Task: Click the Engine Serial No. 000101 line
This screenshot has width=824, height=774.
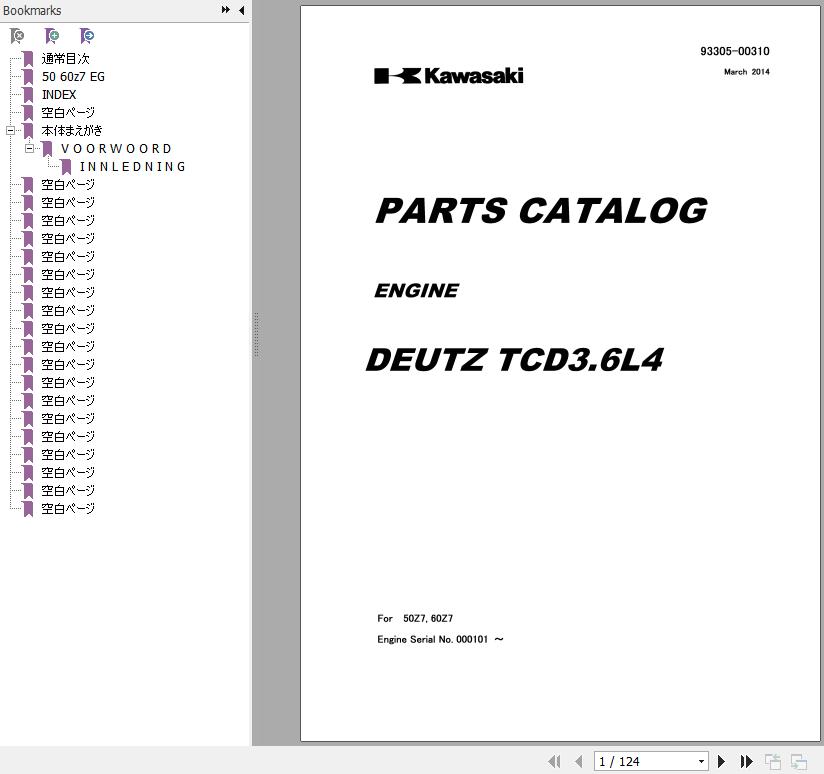Action: 440,639
